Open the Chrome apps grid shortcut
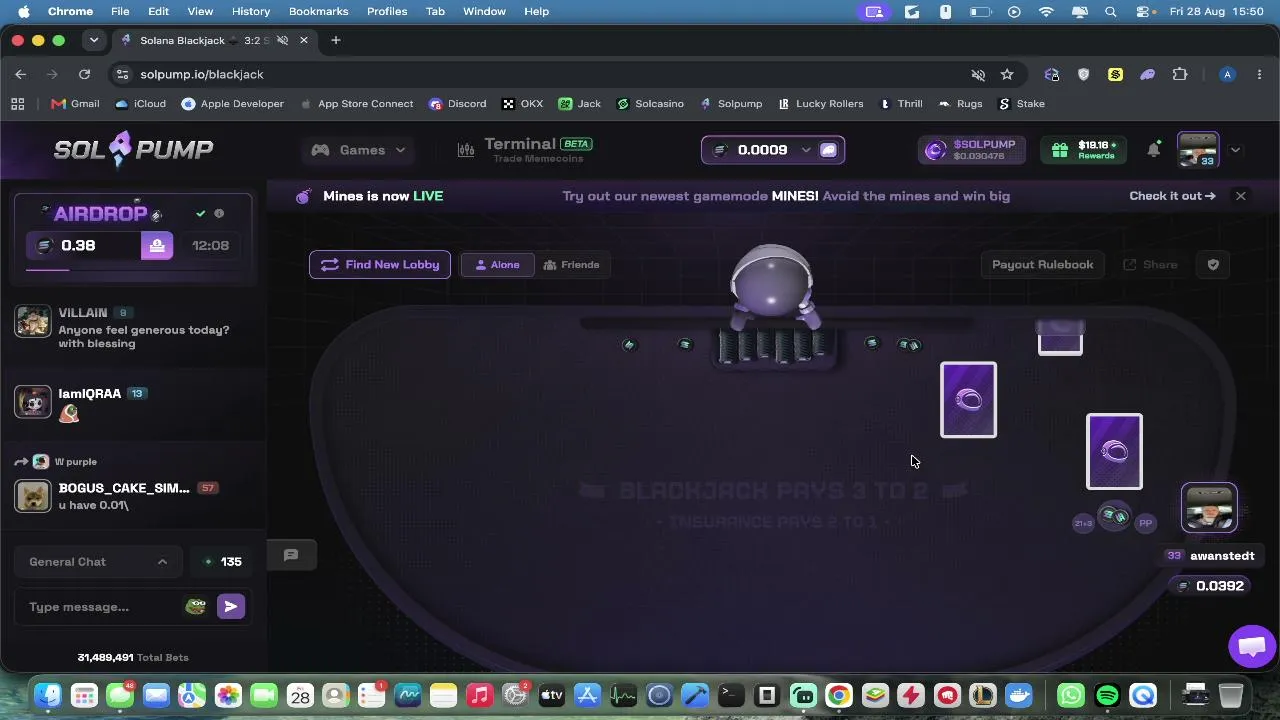This screenshot has height=720, width=1280. pos(17,104)
